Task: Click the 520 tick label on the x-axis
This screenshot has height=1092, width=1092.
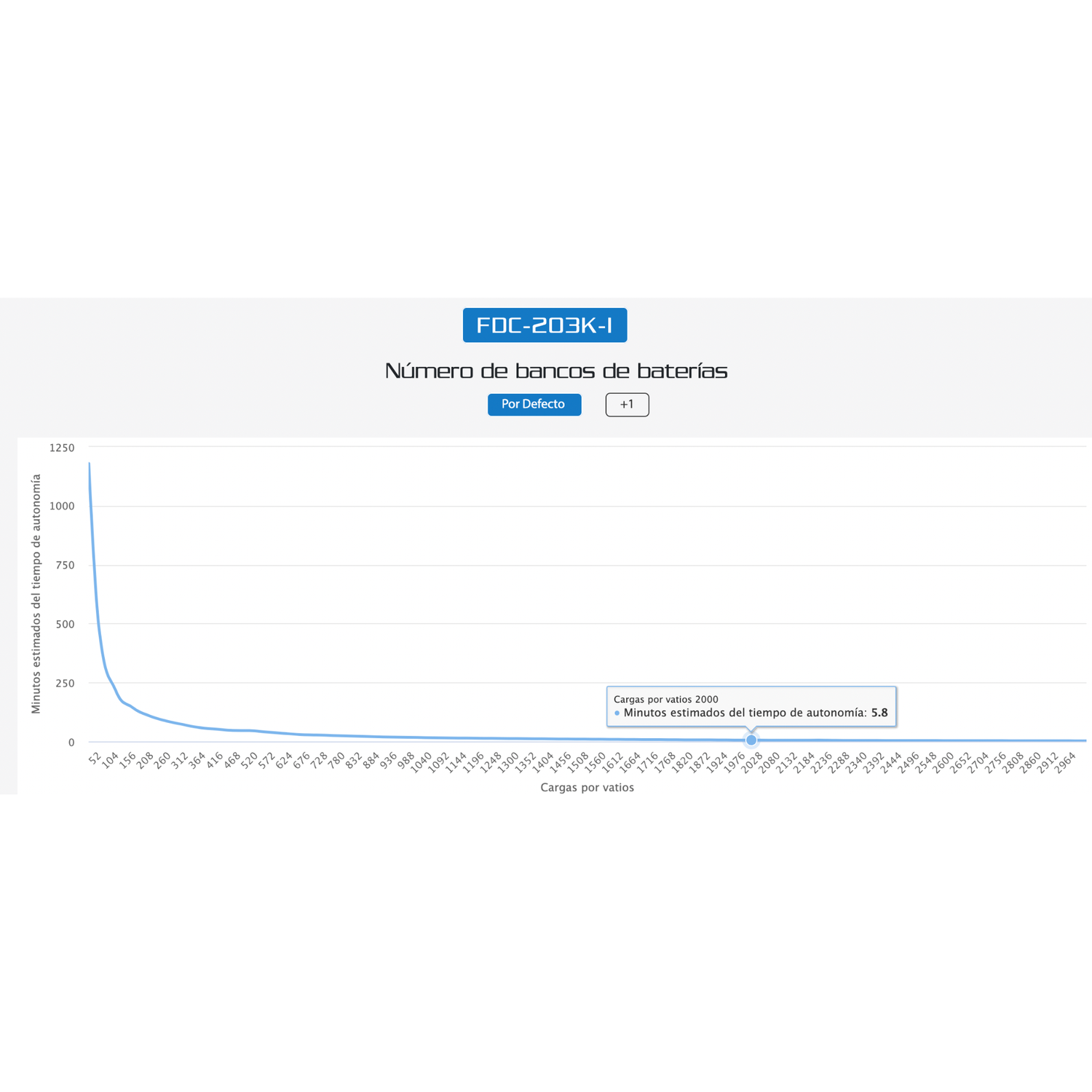Action: pos(249,761)
